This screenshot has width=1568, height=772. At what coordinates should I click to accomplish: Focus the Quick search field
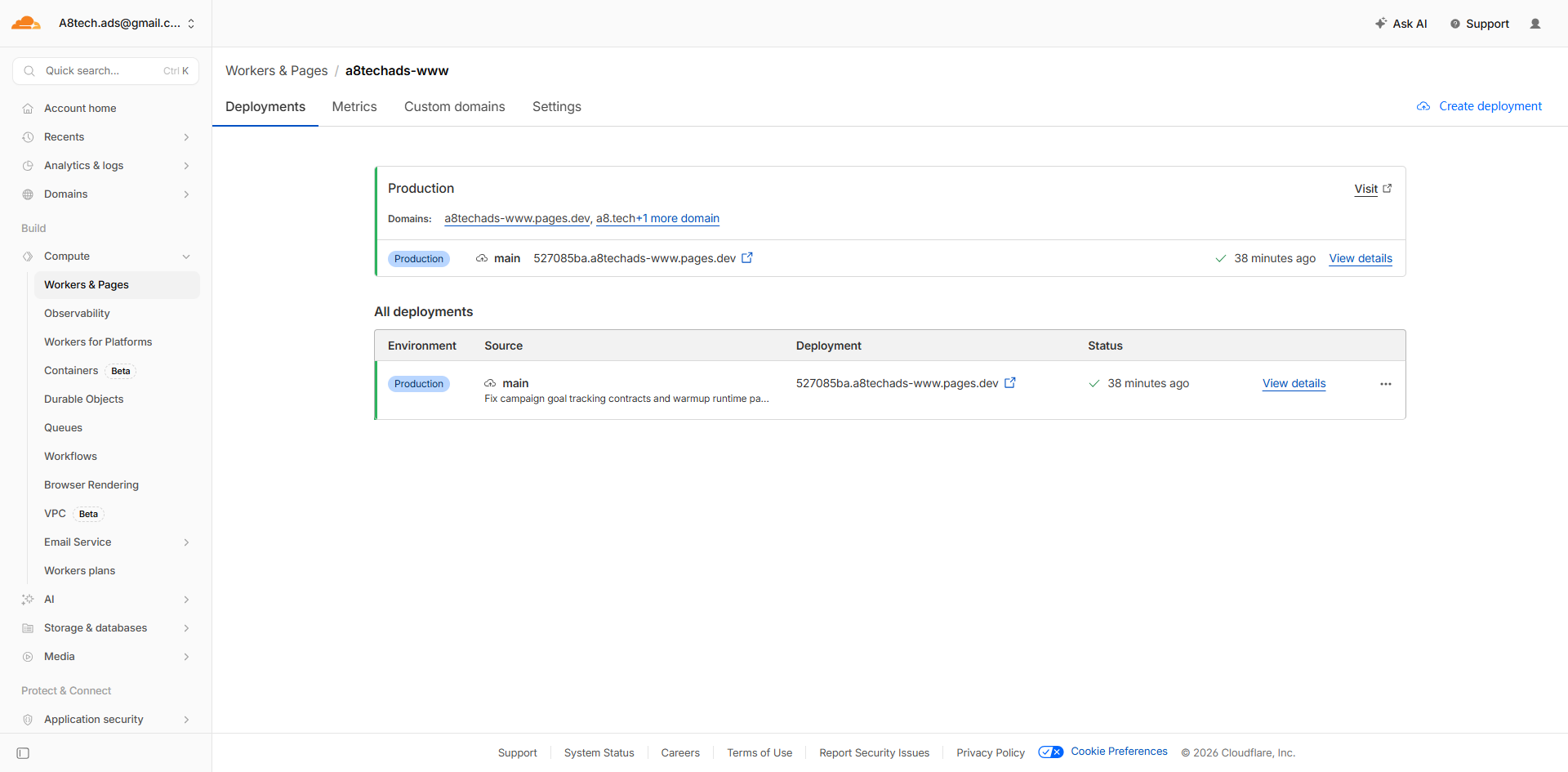(x=105, y=71)
